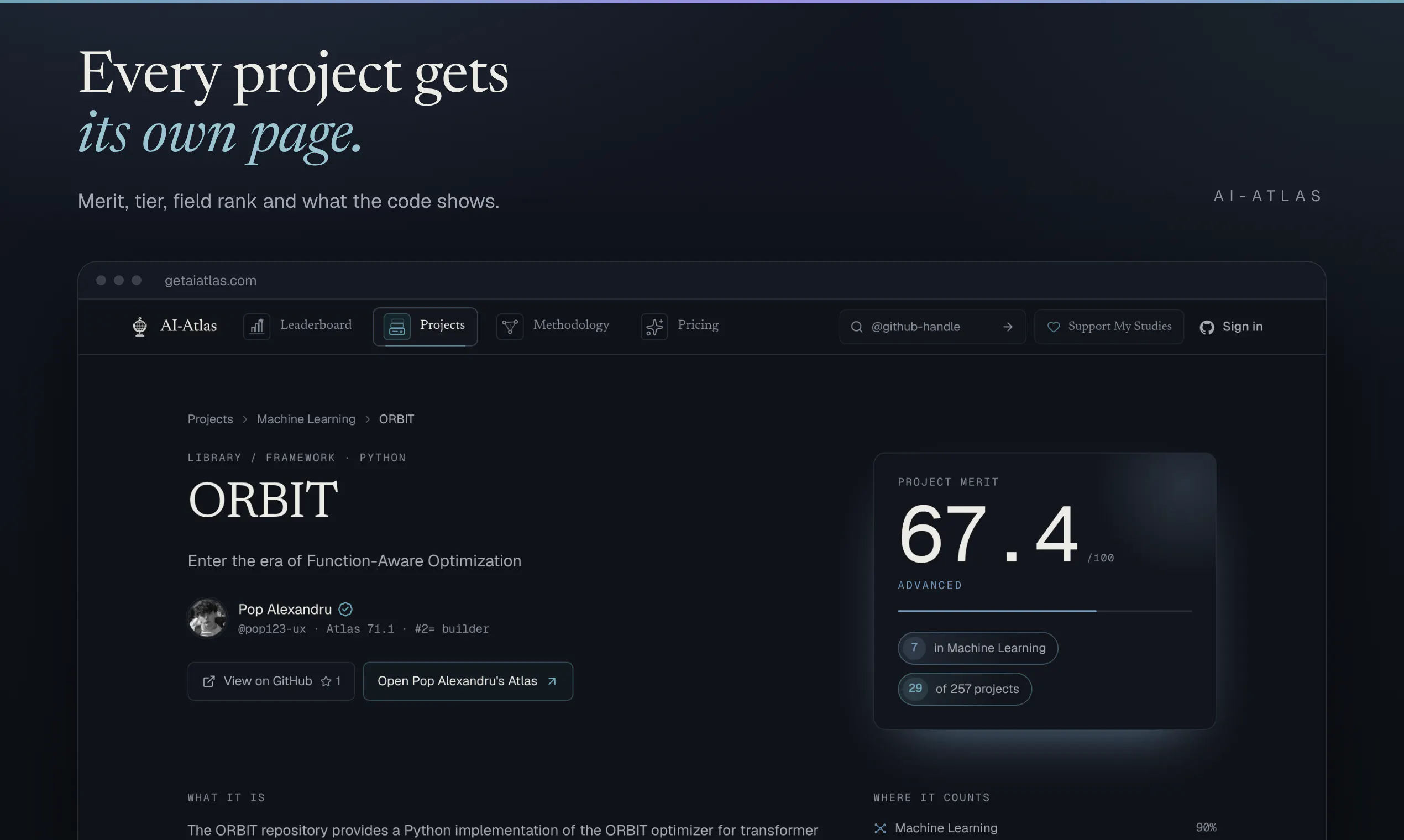Screen dimensions: 1404x840
Task: Click the chevron between Projects and Machine Learning
Action: 245,419
